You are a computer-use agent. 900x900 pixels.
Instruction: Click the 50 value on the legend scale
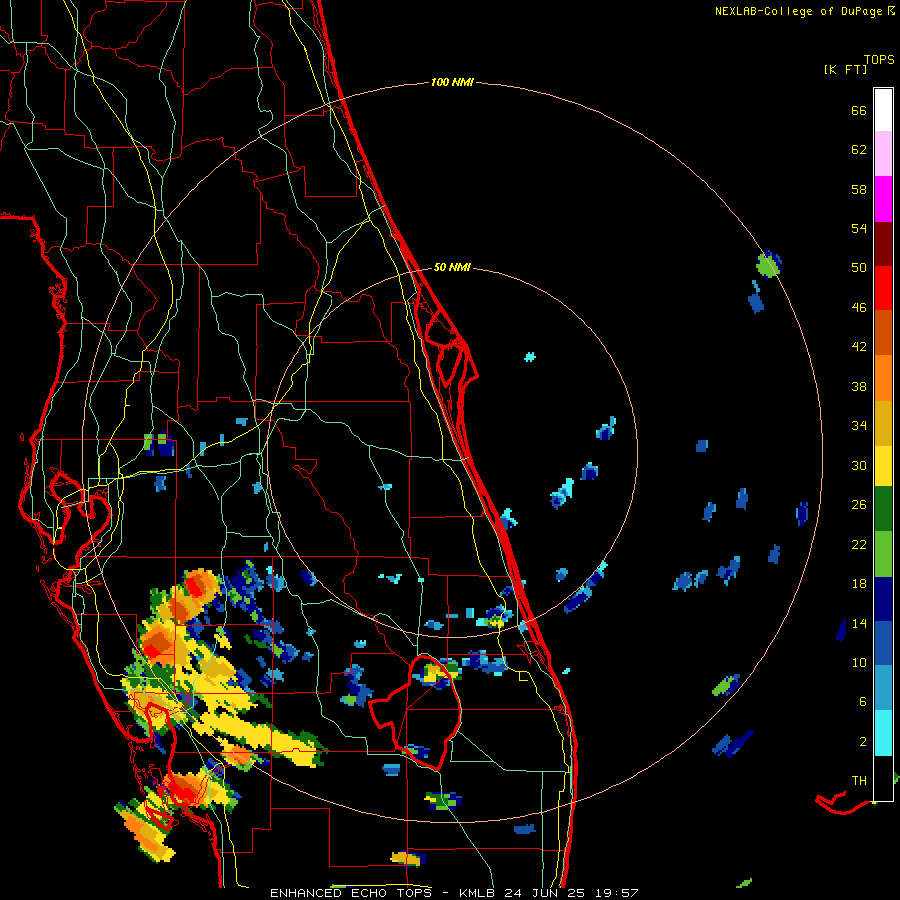(x=859, y=268)
